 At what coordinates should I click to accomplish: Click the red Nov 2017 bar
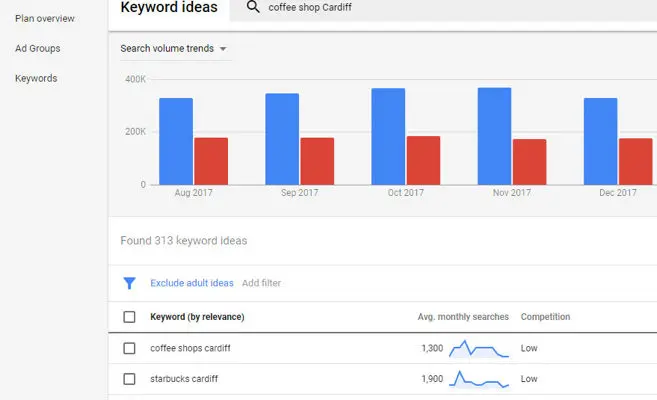click(x=530, y=162)
